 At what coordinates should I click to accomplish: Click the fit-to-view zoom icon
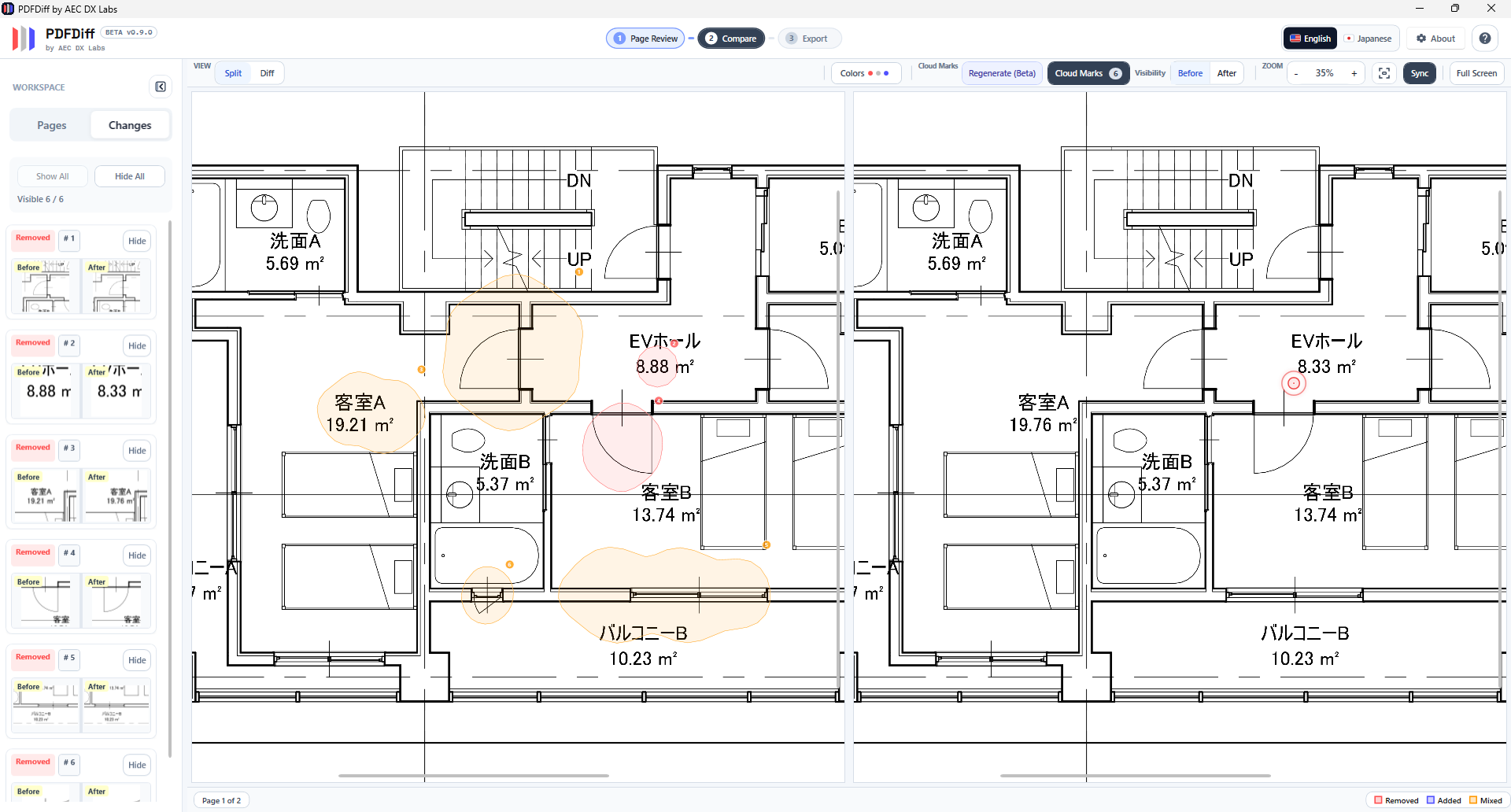pos(1384,73)
